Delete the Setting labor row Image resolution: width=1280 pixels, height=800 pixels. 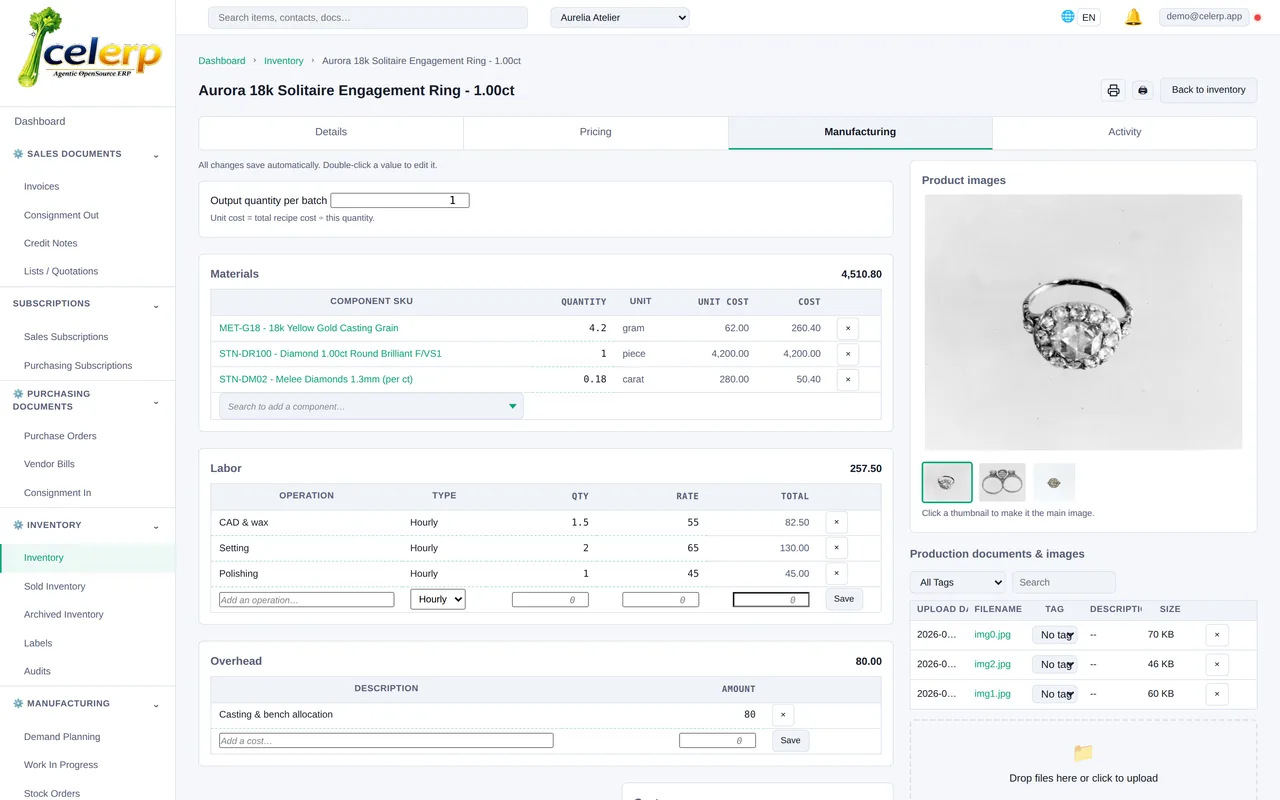tap(837, 548)
